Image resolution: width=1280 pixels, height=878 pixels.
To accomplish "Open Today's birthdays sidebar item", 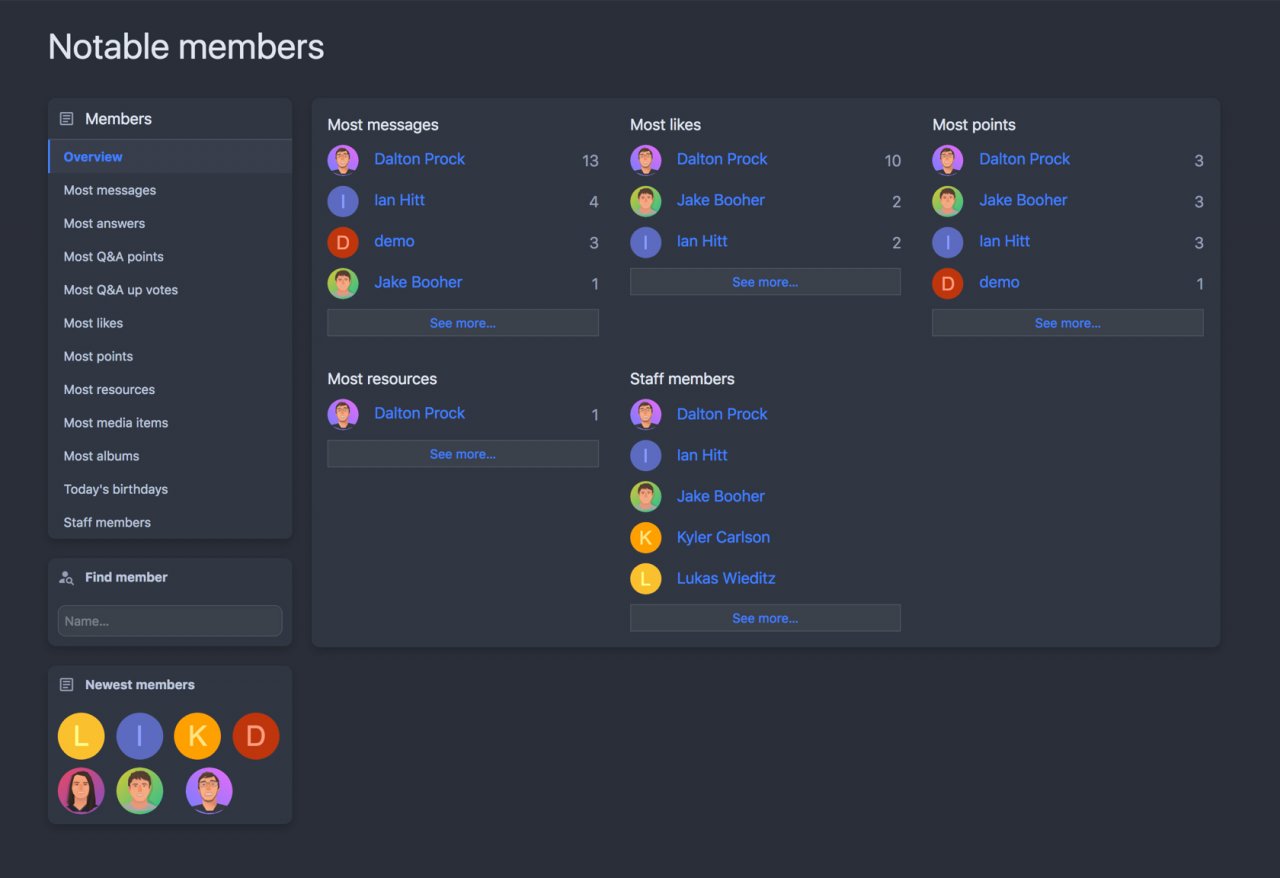I will pyautogui.click(x=116, y=489).
